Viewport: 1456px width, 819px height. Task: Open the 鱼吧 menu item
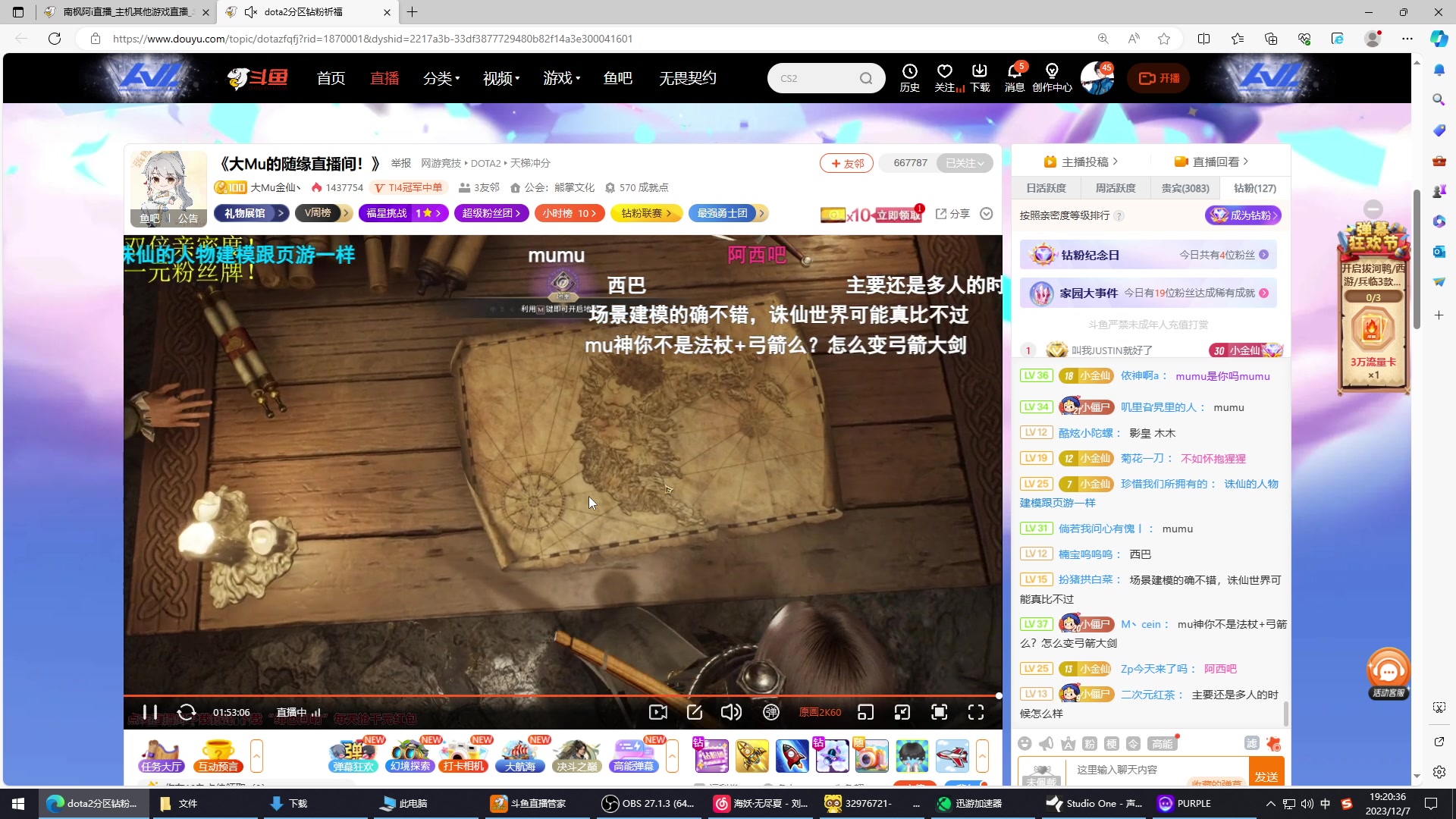tap(617, 78)
